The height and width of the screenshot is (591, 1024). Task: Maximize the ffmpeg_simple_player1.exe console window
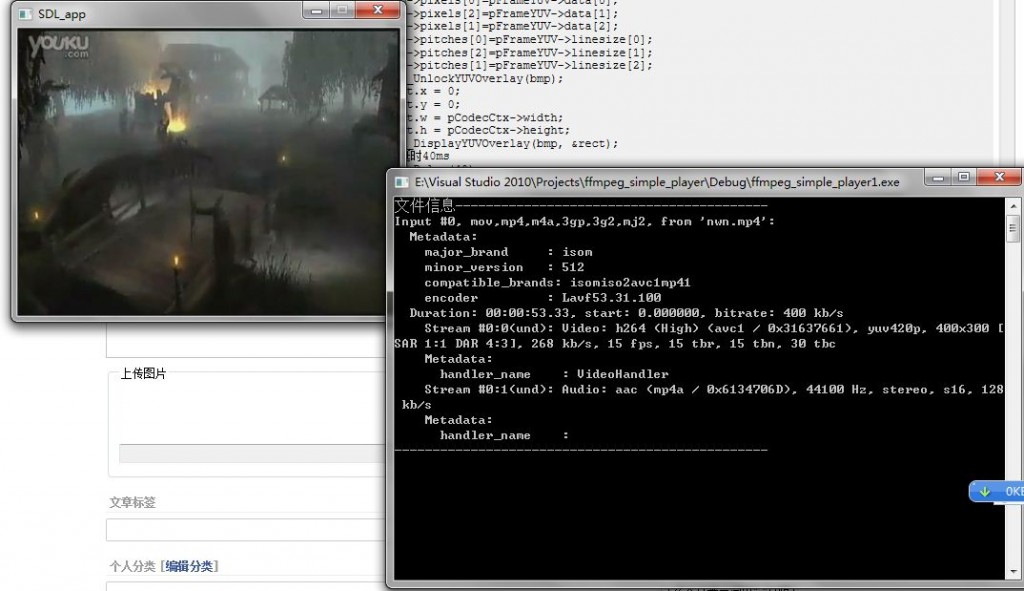pyautogui.click(x=963, y=178)
